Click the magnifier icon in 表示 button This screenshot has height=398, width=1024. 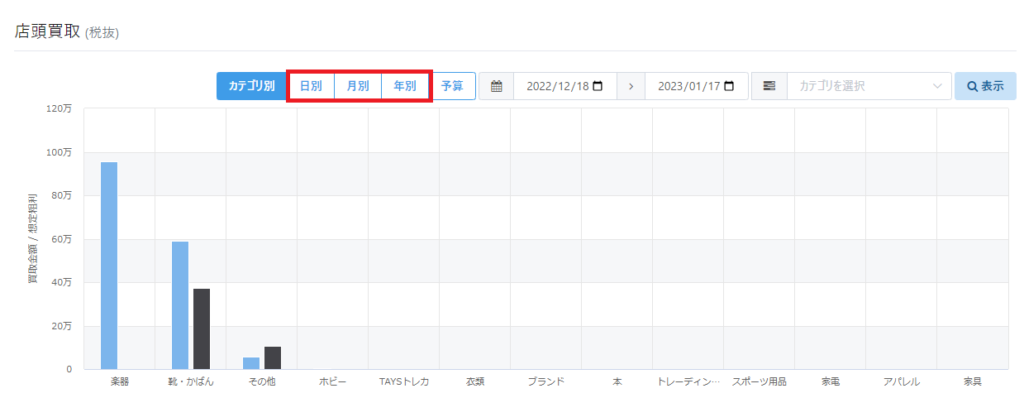(x=972, y=86)
